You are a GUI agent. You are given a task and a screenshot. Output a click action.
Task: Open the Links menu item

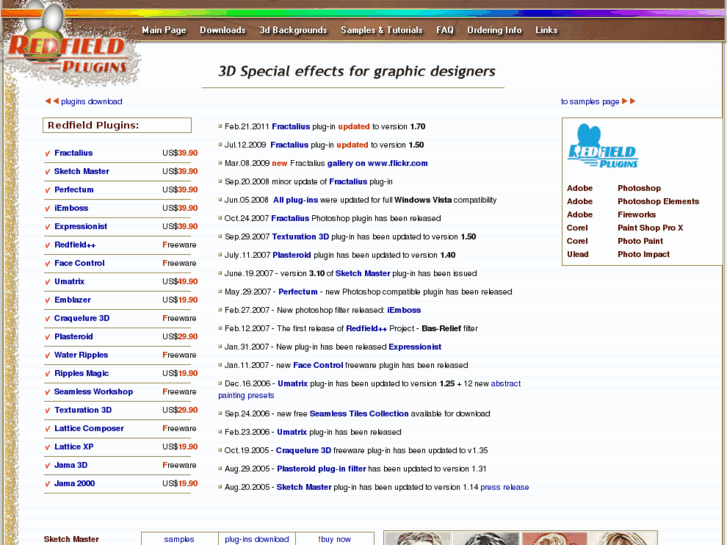pyautogui.click(x=546, y=30)
